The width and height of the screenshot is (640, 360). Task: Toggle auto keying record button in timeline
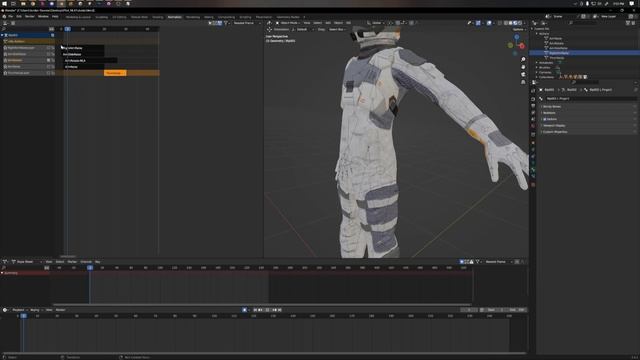pyautogui.click(x=244, y=310)
